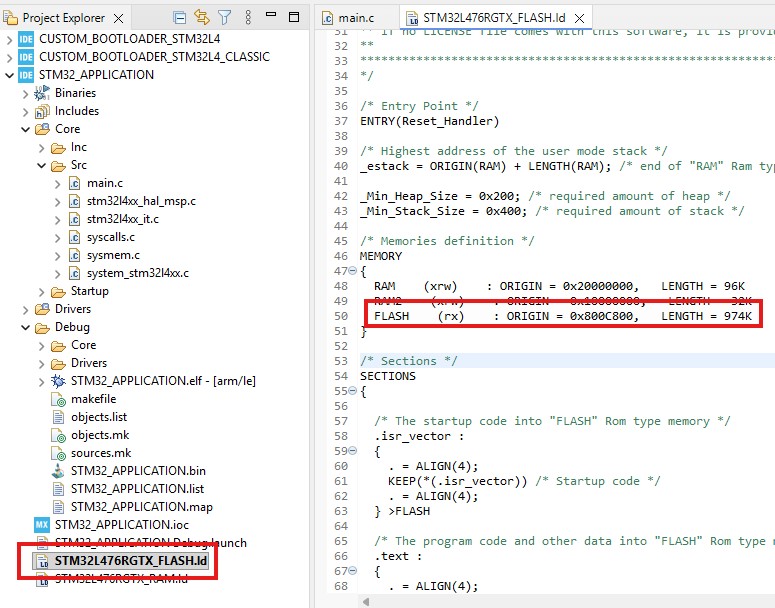Click the editor horizontal scrollbar left arrow
Viewport: 775px width, 608px height.
point(366,602)
